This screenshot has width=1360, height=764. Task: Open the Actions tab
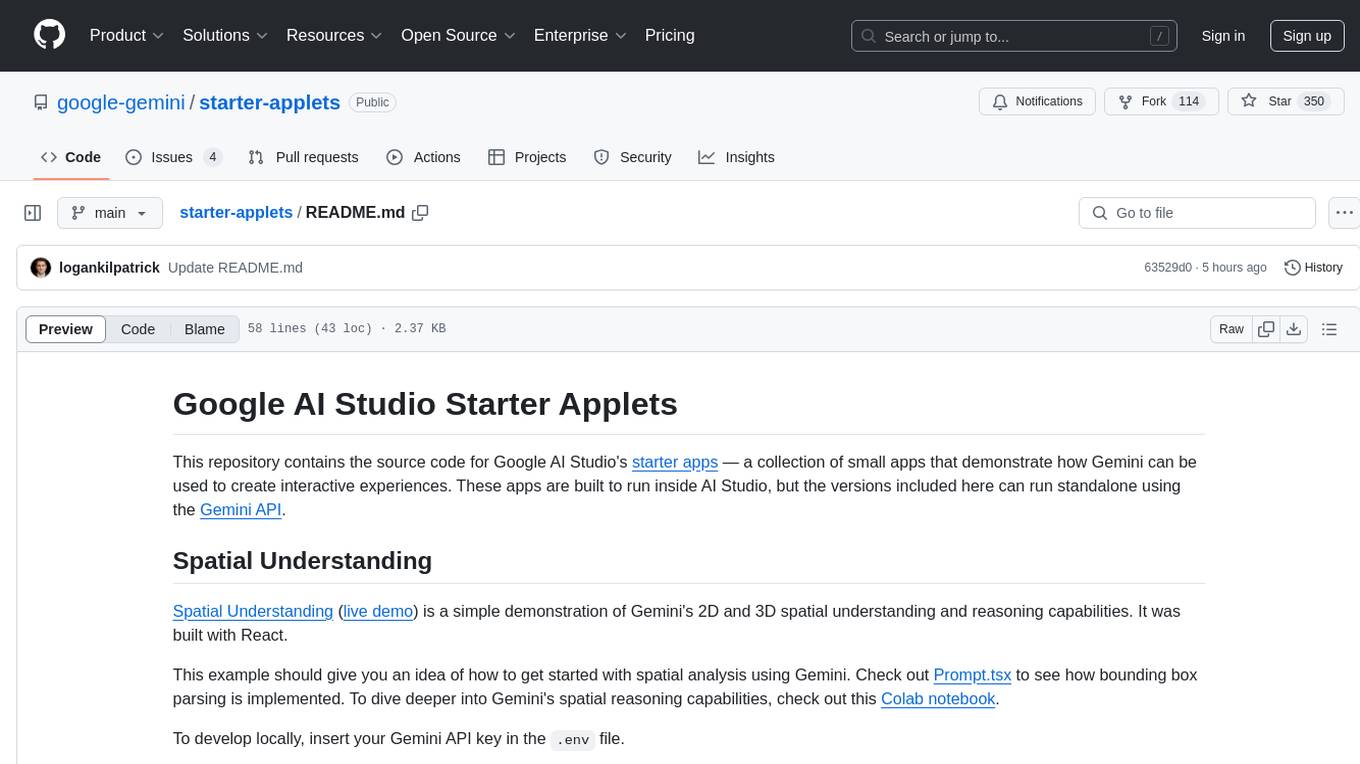coord(423,157)
